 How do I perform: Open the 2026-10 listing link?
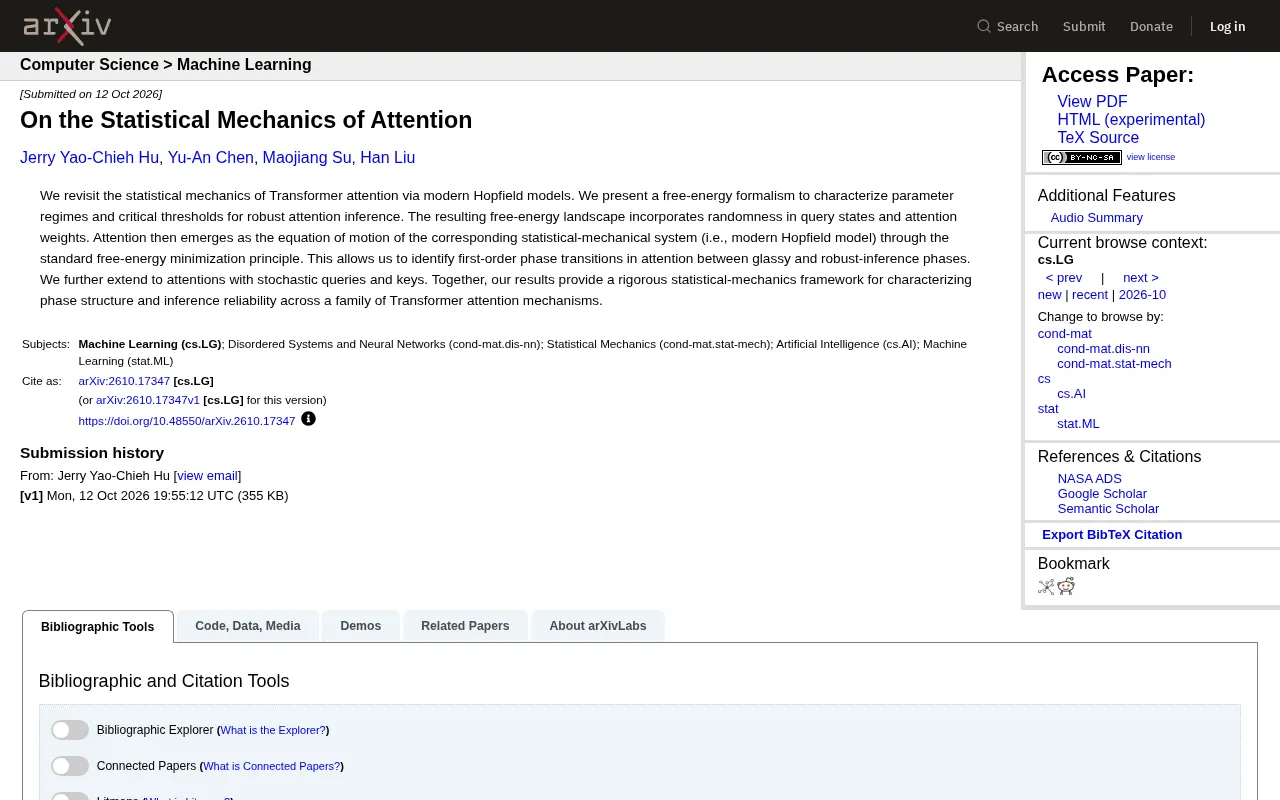(x=1142, y=295)
